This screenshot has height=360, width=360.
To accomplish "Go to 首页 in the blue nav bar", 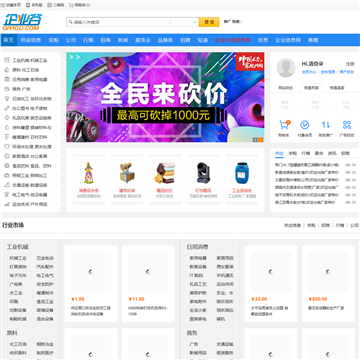I will tap(9, 40).
